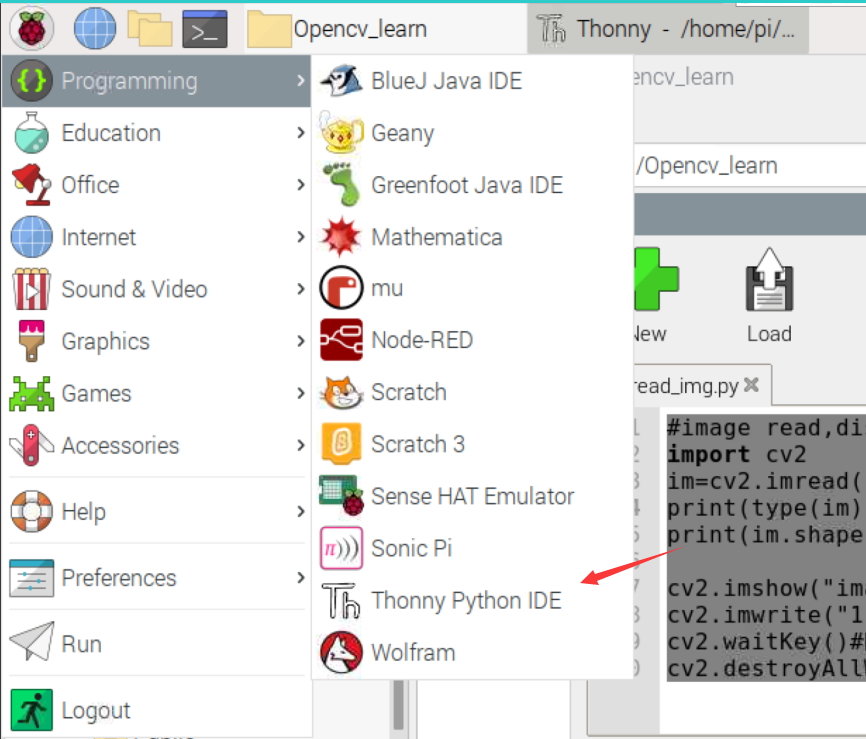Expand the Programming submenu arrow
Viewport: 866px width, 739px height.
(300, 81)
